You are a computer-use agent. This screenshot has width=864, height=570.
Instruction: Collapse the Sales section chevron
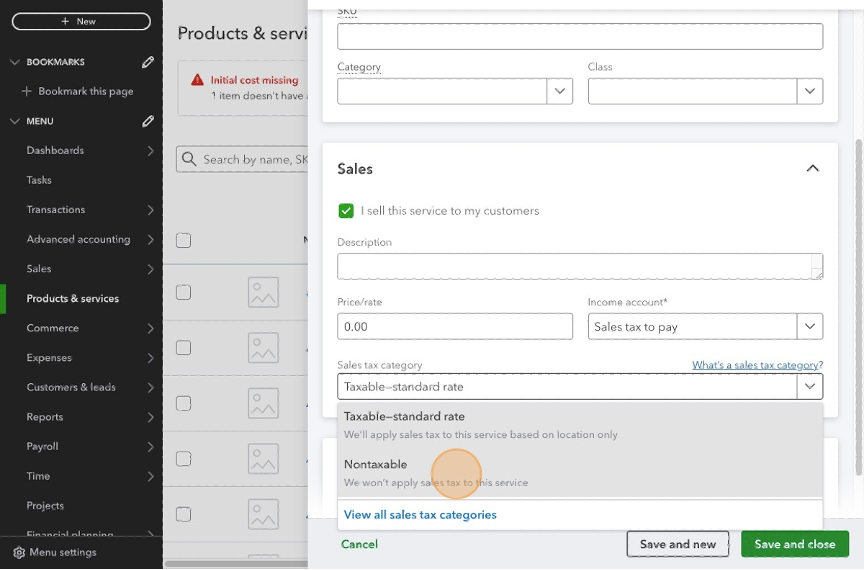pos(812,169)
